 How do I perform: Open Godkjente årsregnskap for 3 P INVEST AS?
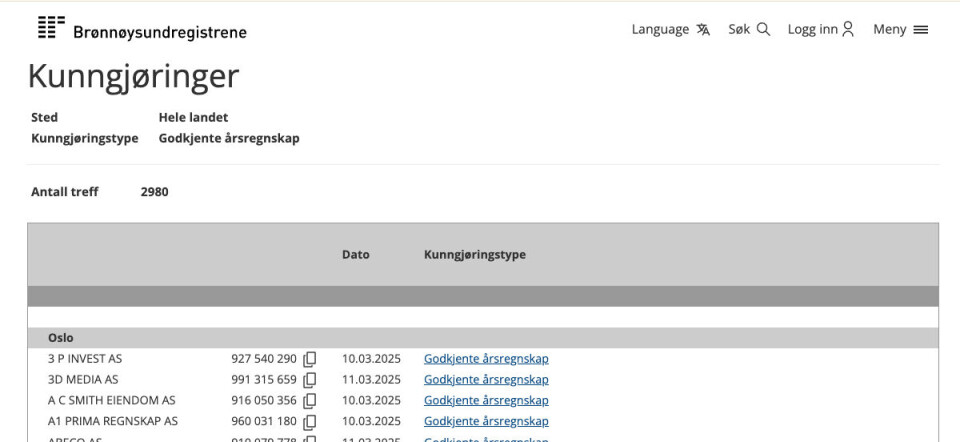[486, 359]
